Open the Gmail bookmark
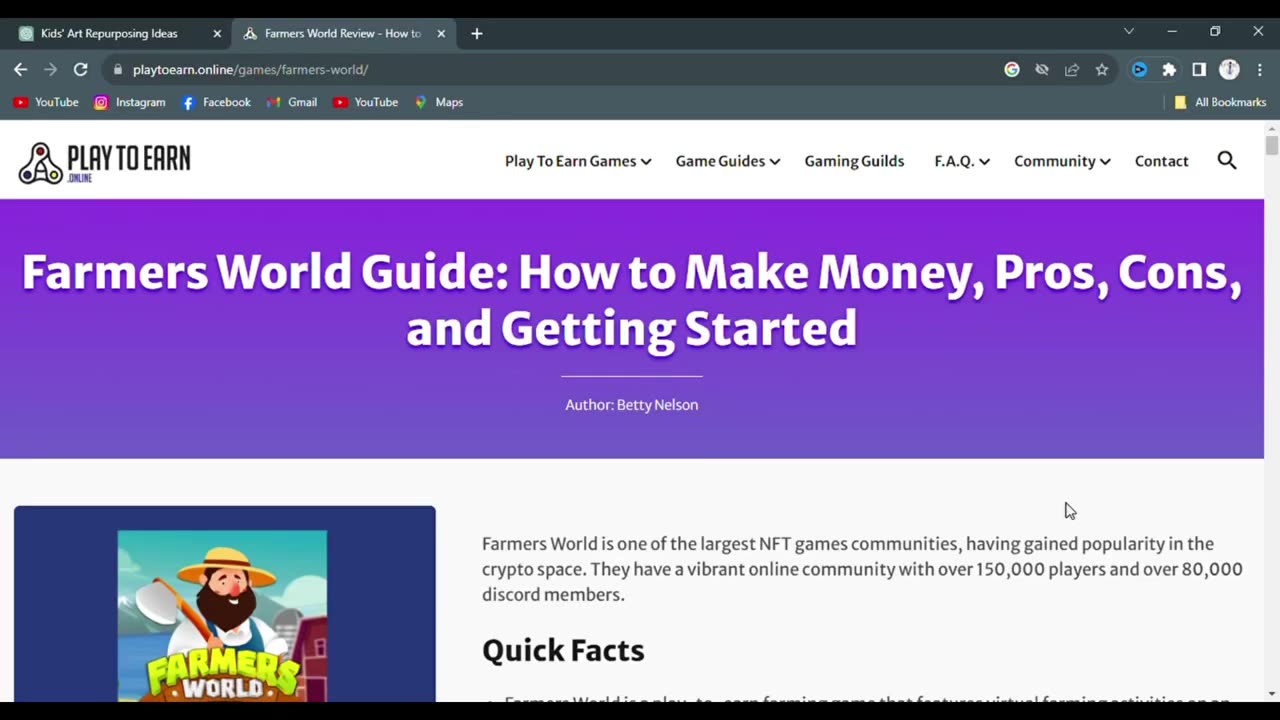The height and width of the screenshot is (720, 1280). coord(292,102)
